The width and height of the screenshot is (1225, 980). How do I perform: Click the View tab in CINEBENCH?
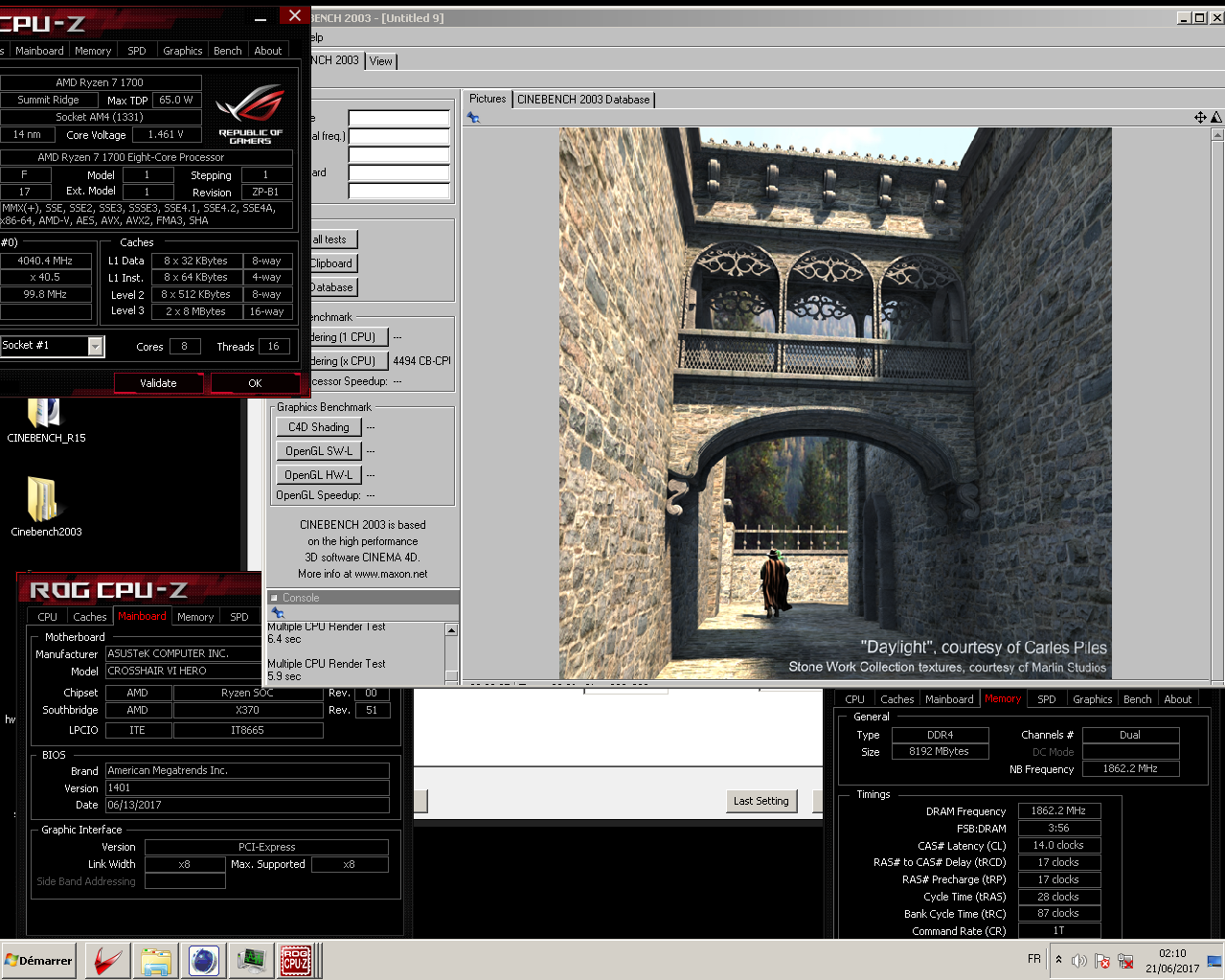(x=381, y=61)
